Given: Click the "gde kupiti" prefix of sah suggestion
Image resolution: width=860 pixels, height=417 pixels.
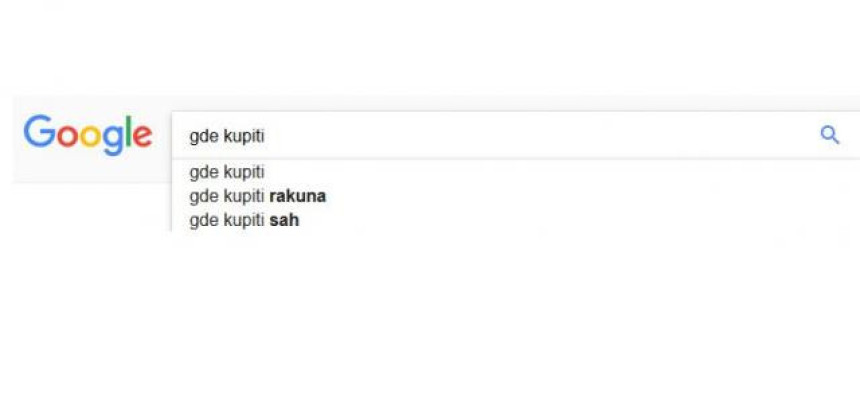Looking at the screenshot, I should (227, 220).
